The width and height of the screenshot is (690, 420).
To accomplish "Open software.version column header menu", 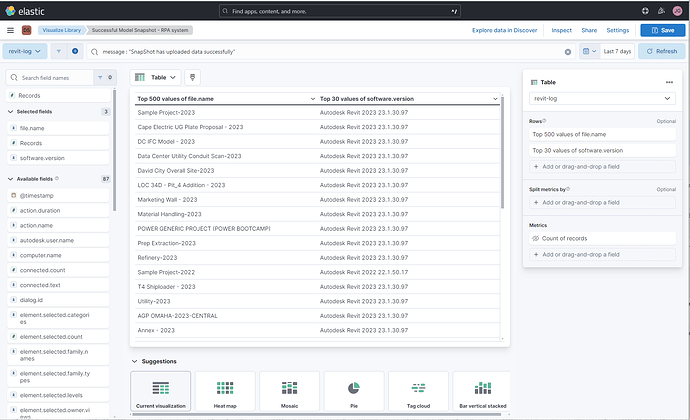I will point(495,99).
